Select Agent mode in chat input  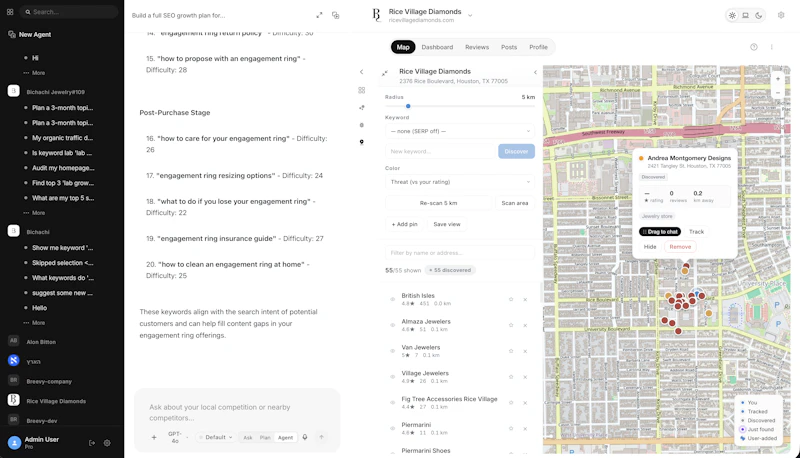coord(285,438)
